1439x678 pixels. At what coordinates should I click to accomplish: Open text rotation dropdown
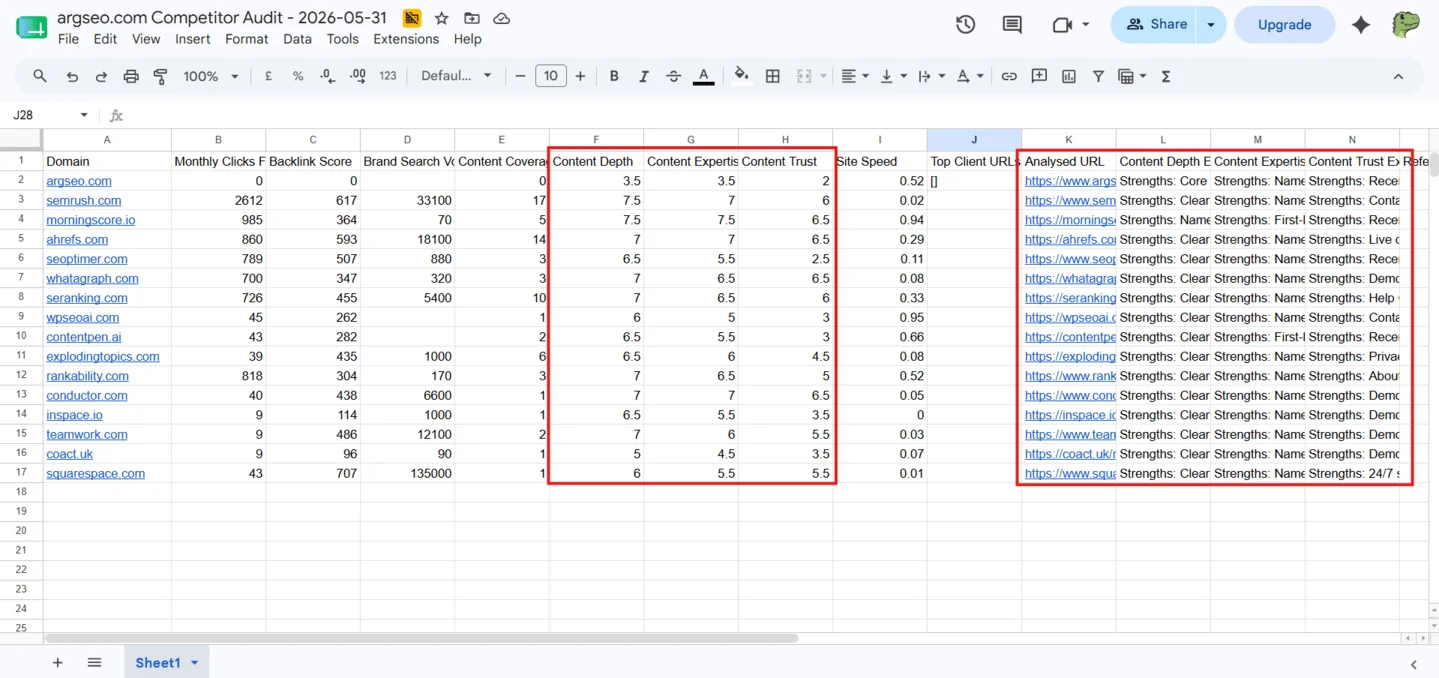pyautogui.click(x=969, y=76)
